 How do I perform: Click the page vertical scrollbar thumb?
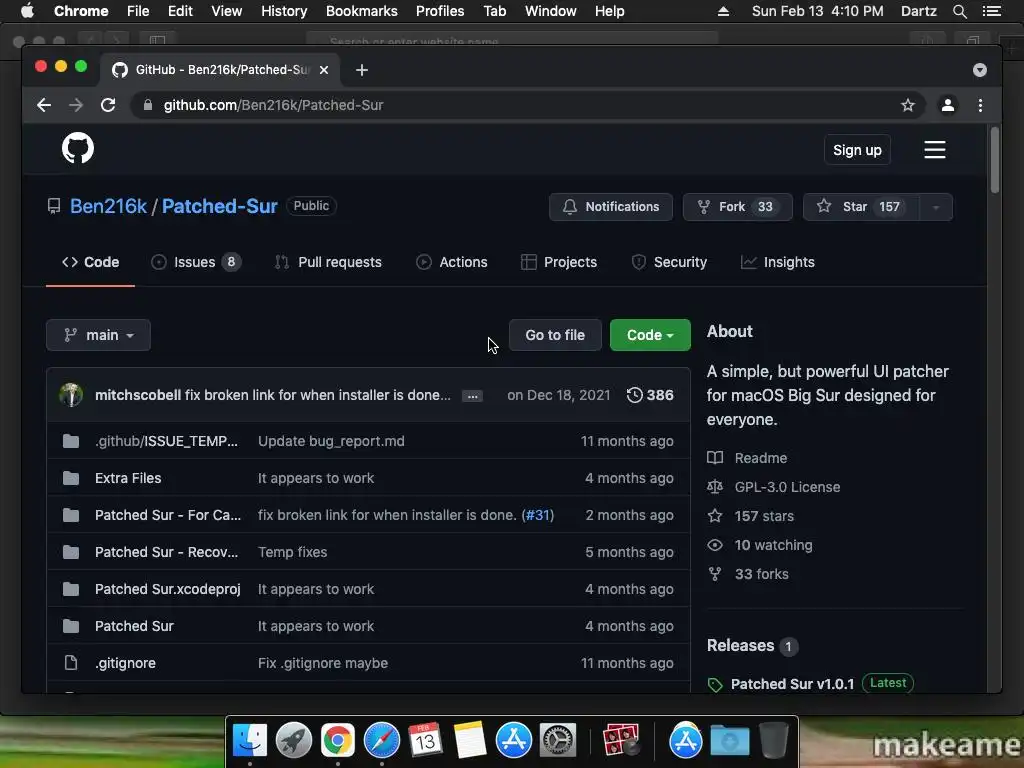click(x=995, y=160)
